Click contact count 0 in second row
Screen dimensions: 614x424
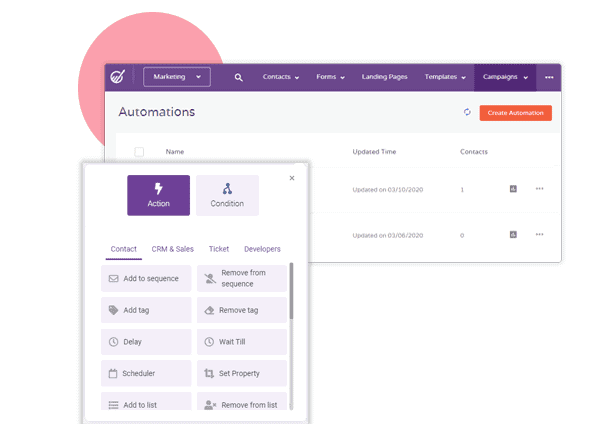(462, 235)
